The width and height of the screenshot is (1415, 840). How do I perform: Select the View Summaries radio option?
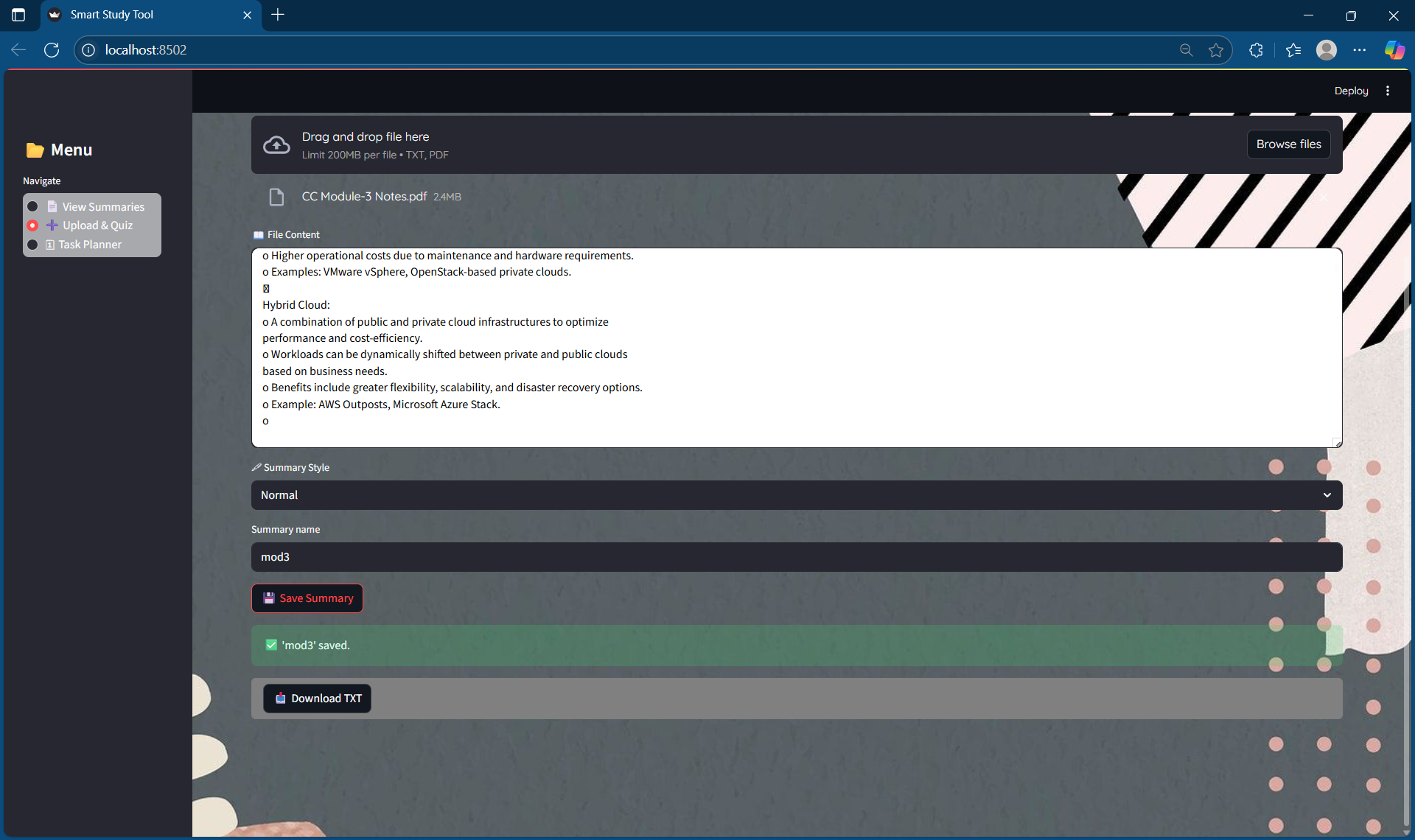point(33,207)
